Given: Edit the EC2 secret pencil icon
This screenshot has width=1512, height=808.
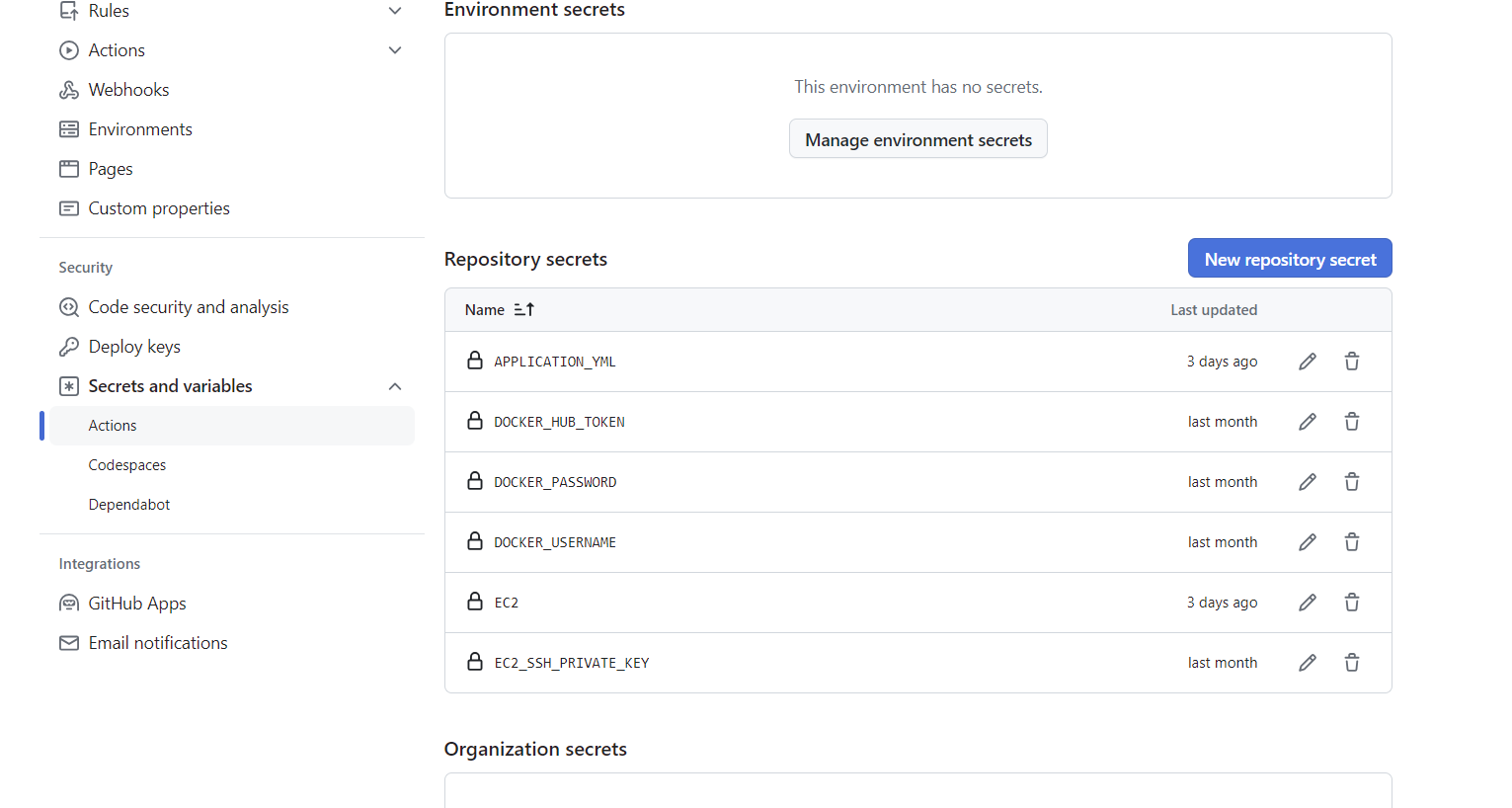Looking at the screenshot, I should [x=1308, y=603].
